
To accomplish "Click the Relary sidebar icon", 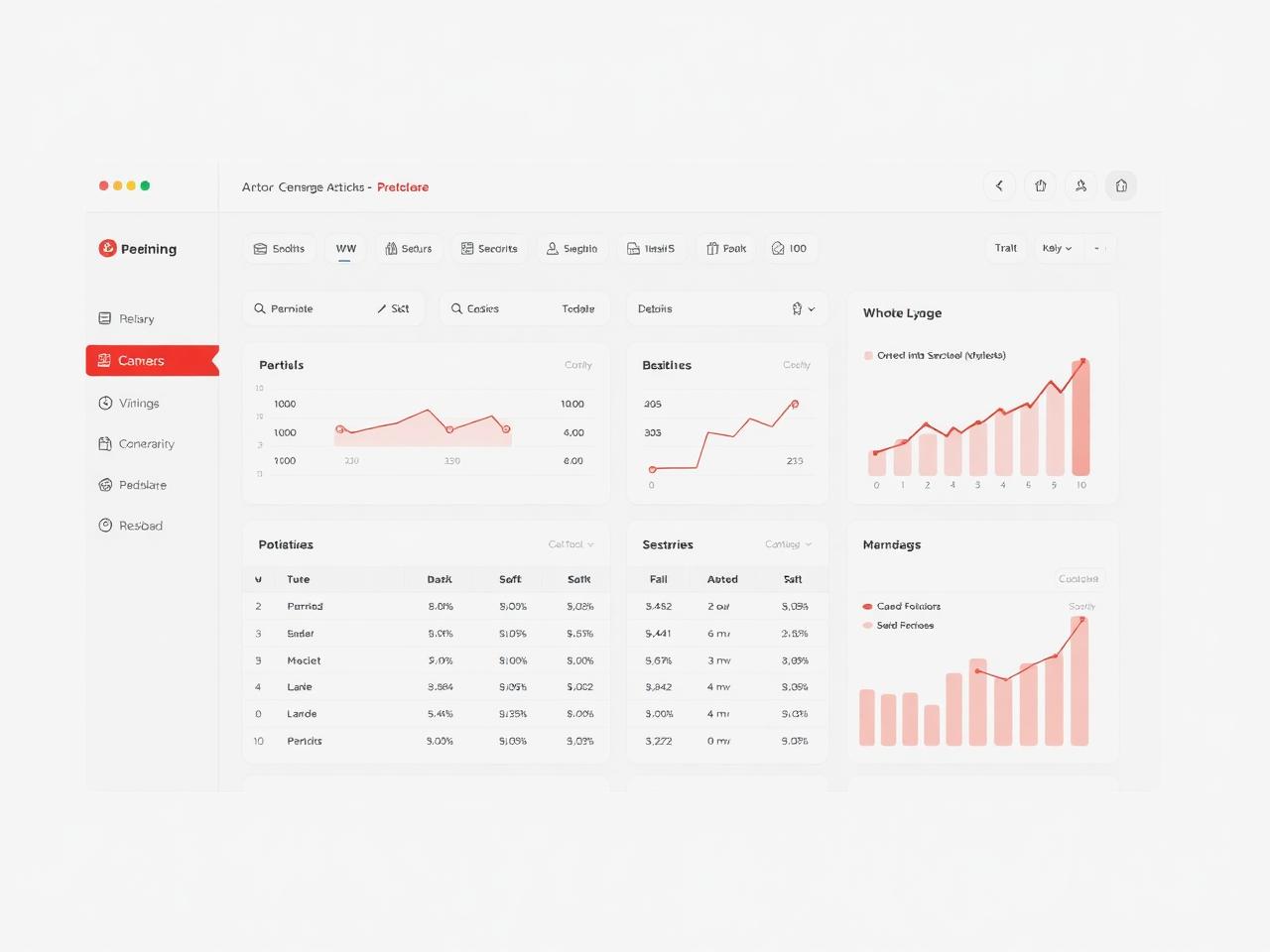I will [105, 318].
